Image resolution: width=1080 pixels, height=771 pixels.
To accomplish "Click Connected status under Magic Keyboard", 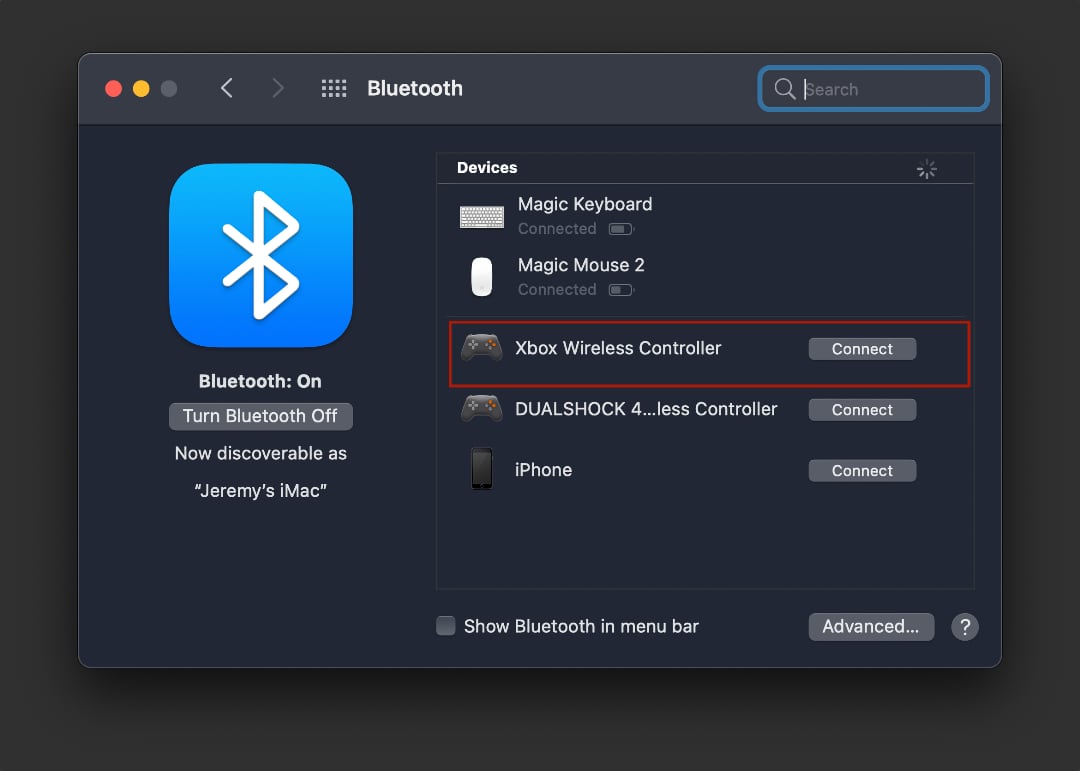I will 557,229.
